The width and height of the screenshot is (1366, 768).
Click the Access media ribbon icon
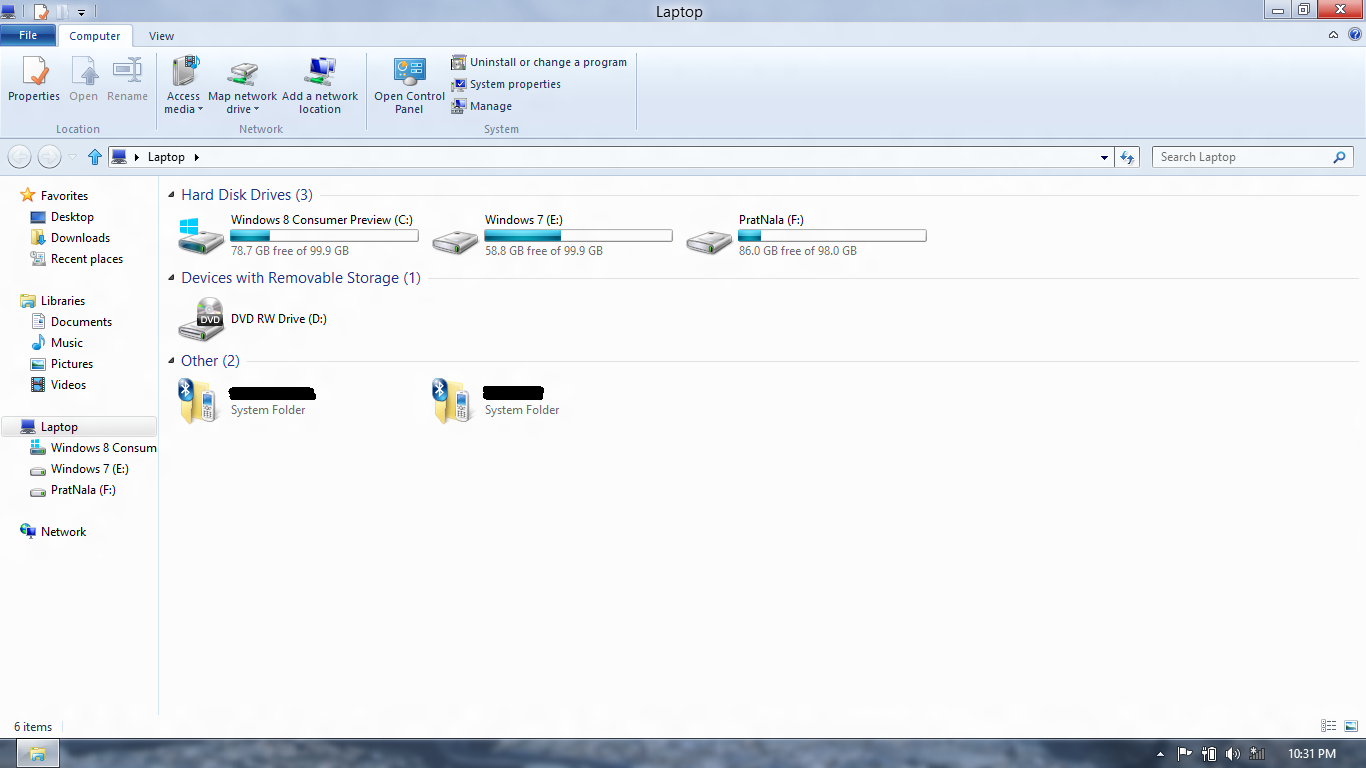coord(184,72)
